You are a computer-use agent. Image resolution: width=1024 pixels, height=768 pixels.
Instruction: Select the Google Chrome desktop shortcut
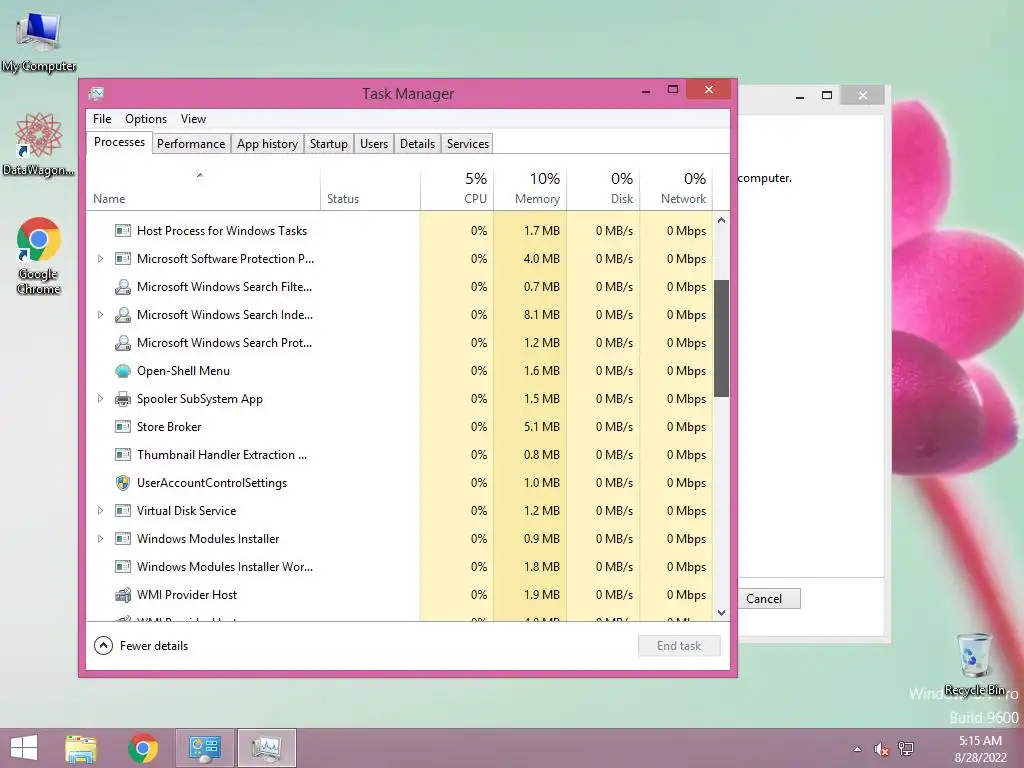click(x=39, y=256)
